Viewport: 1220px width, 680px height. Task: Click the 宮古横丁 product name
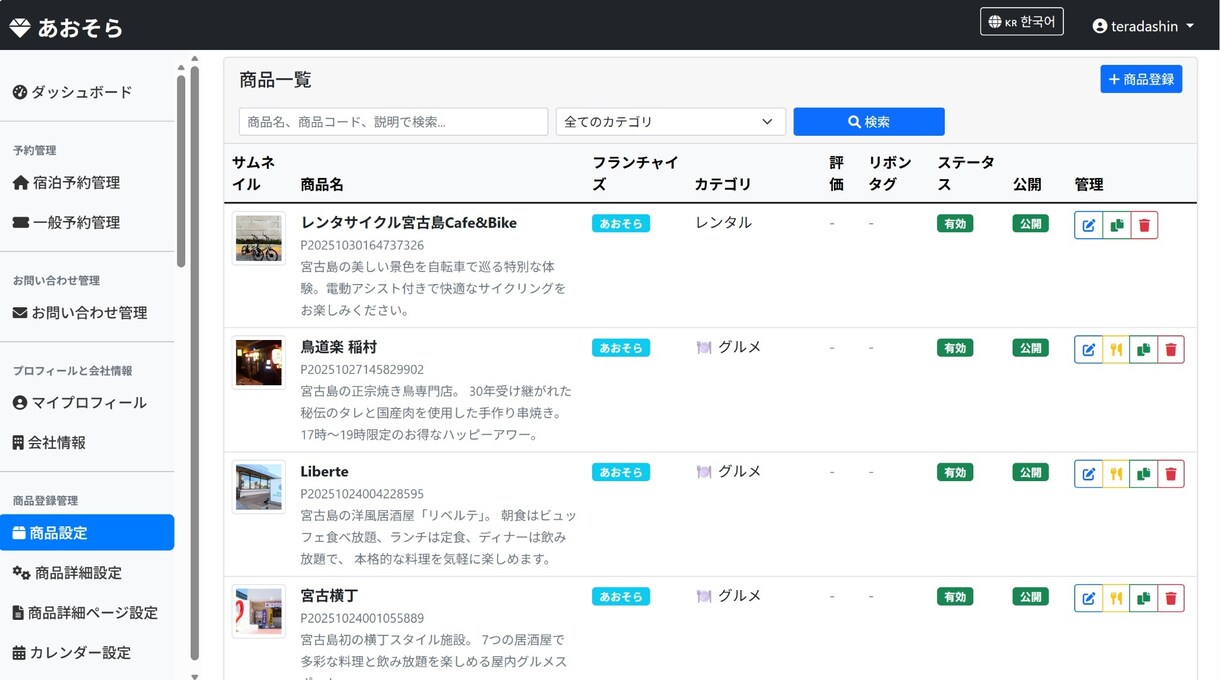329,595
